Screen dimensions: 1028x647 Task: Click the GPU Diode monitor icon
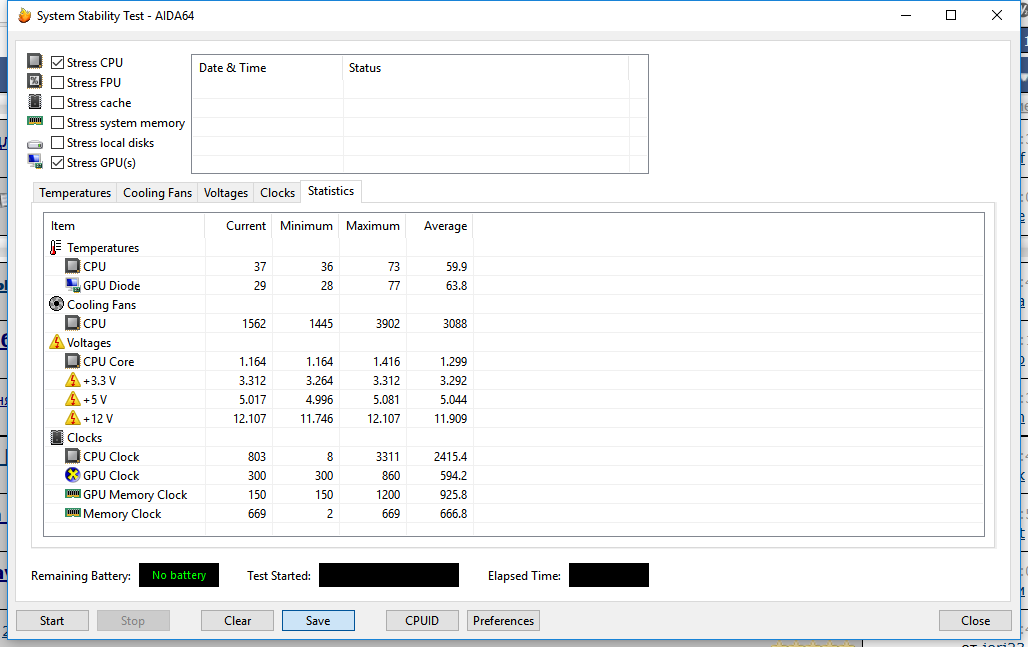pos(72,286)
